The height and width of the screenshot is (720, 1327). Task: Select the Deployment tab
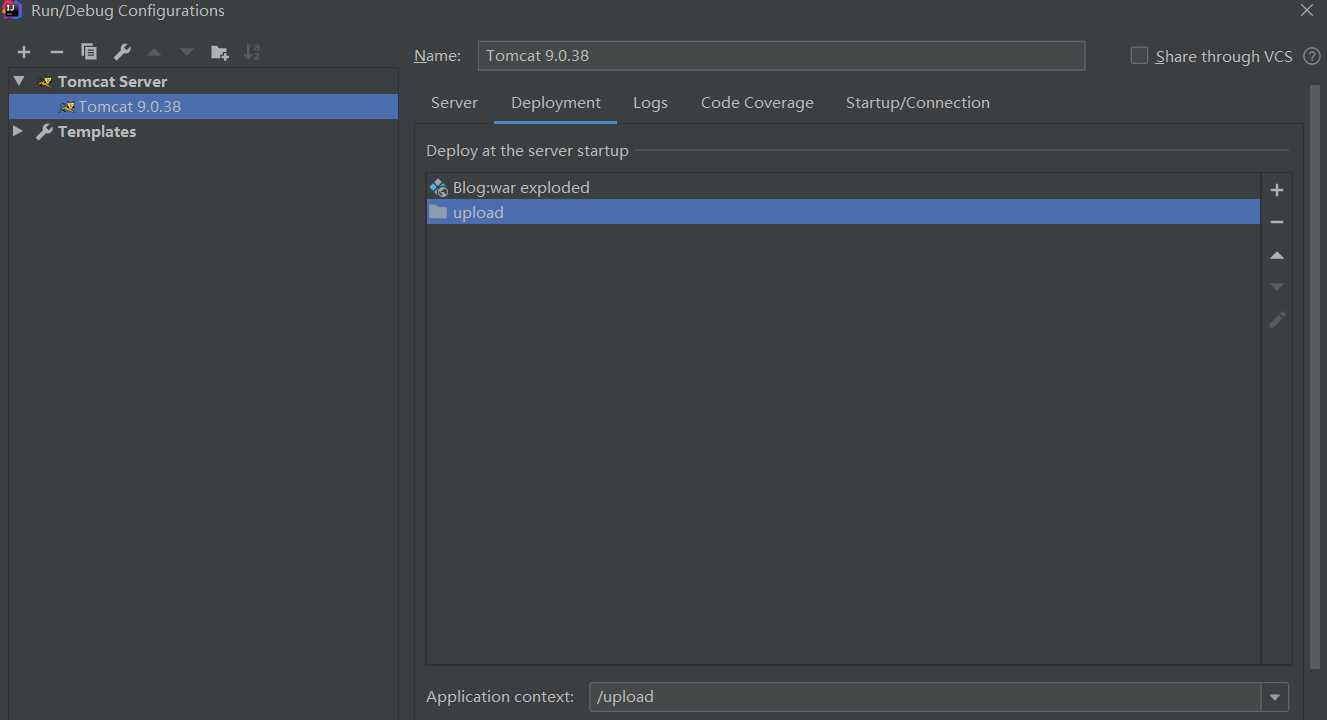556,103
